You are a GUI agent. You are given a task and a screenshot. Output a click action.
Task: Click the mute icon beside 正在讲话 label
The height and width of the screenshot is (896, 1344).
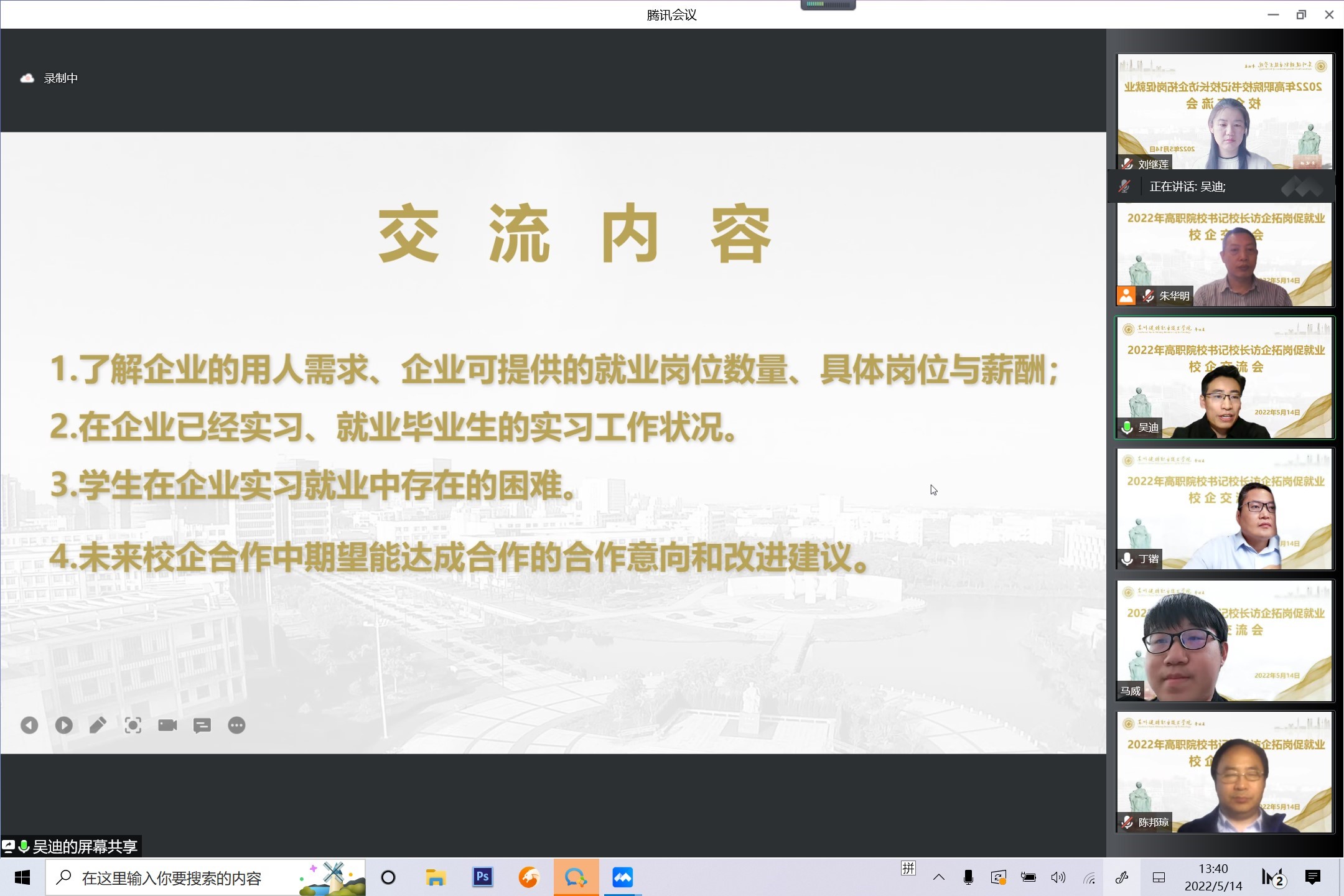1124,186
